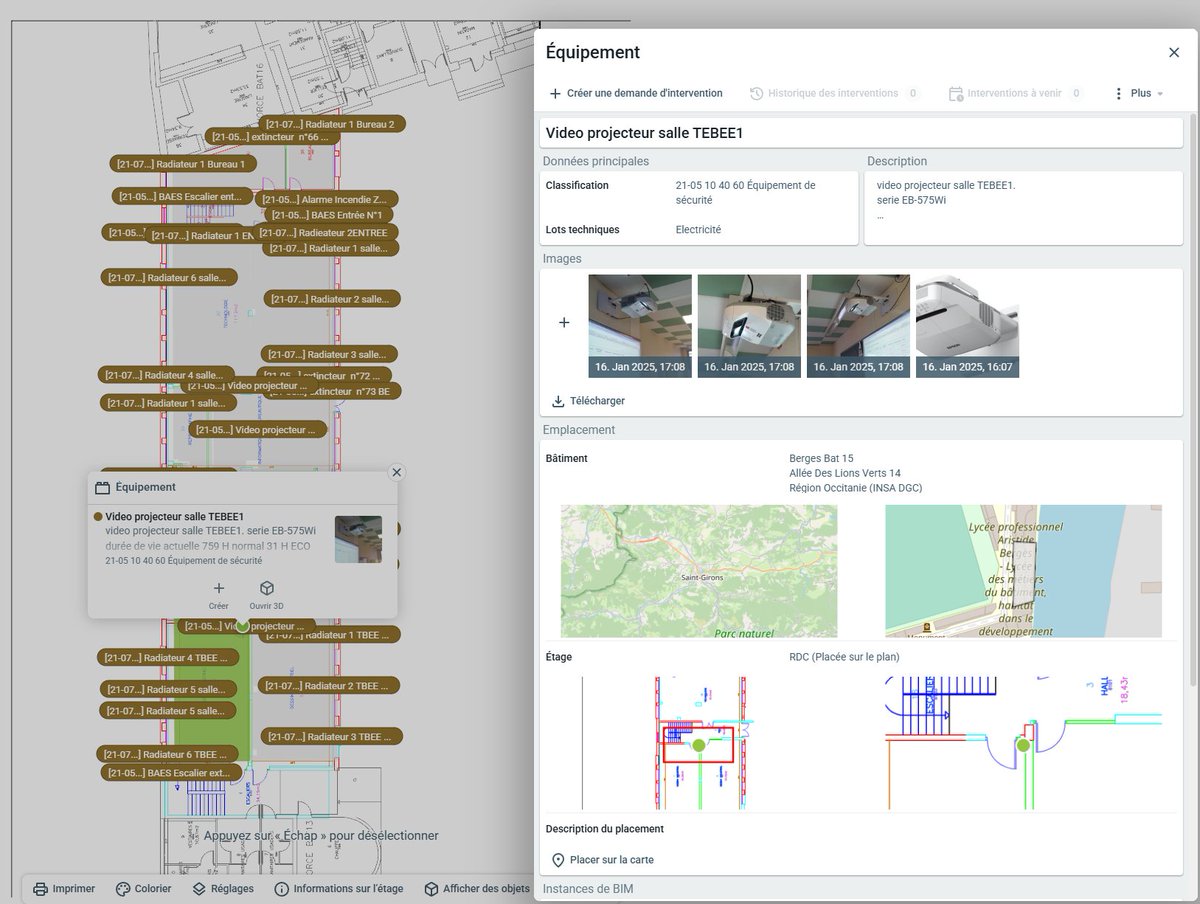1200x904 pixels.
Task: Select the BAES Escalier ent... marker near top
Action: click(182, 197)
